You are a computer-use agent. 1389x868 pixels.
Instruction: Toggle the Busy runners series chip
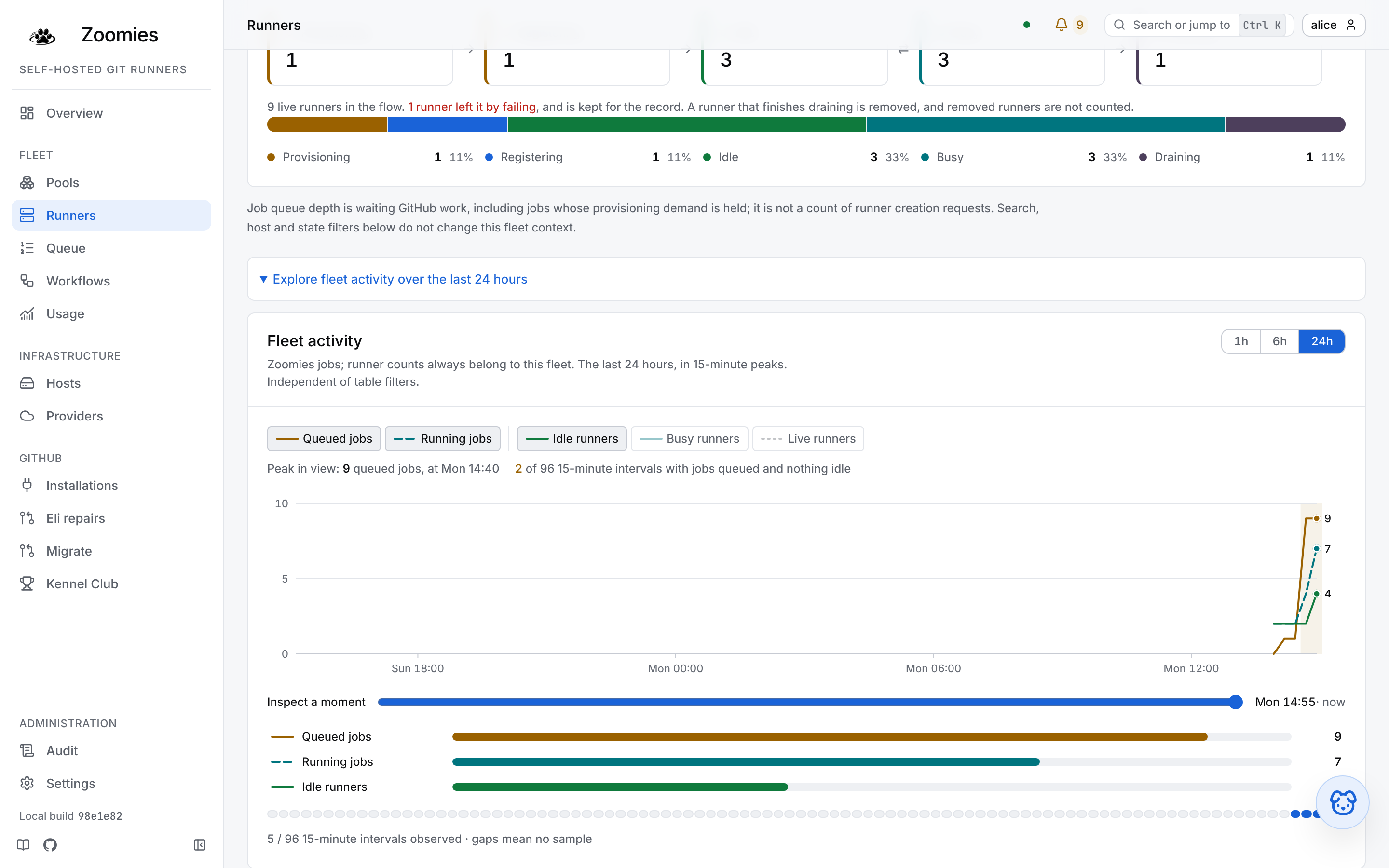689,439
